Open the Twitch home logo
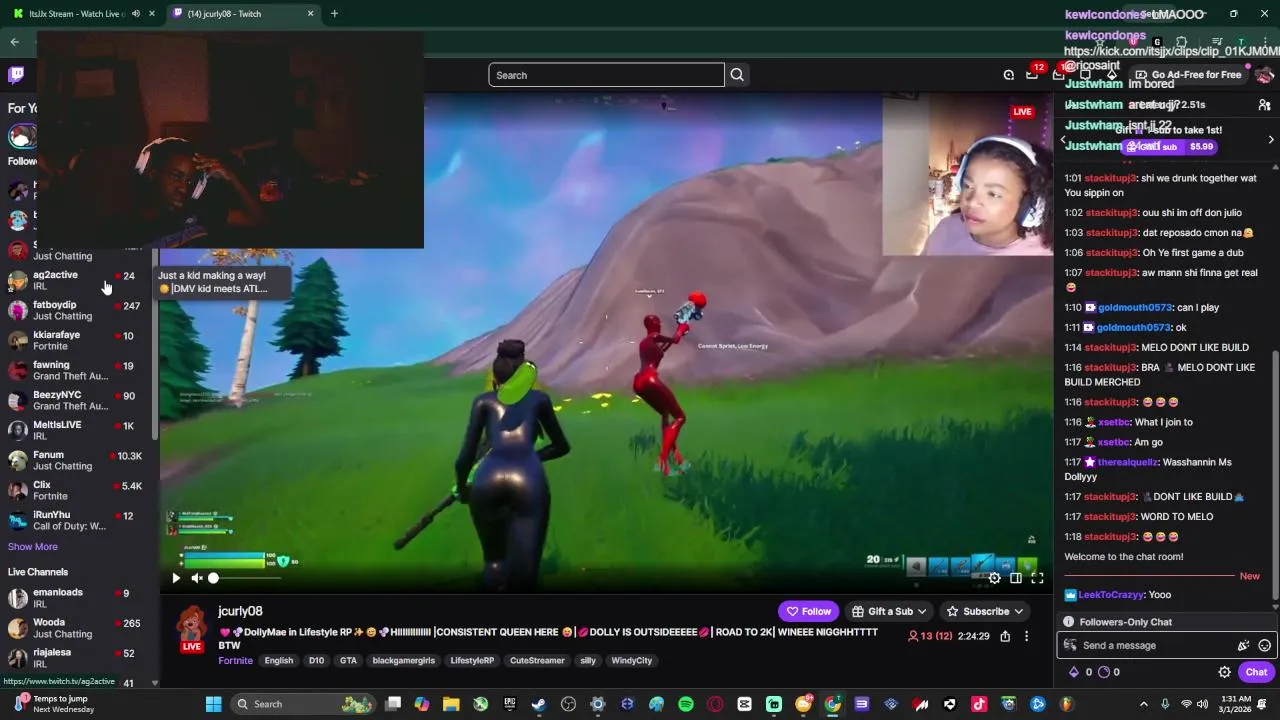The height and width of the screenshot is (720, 1280). [16, 75]
